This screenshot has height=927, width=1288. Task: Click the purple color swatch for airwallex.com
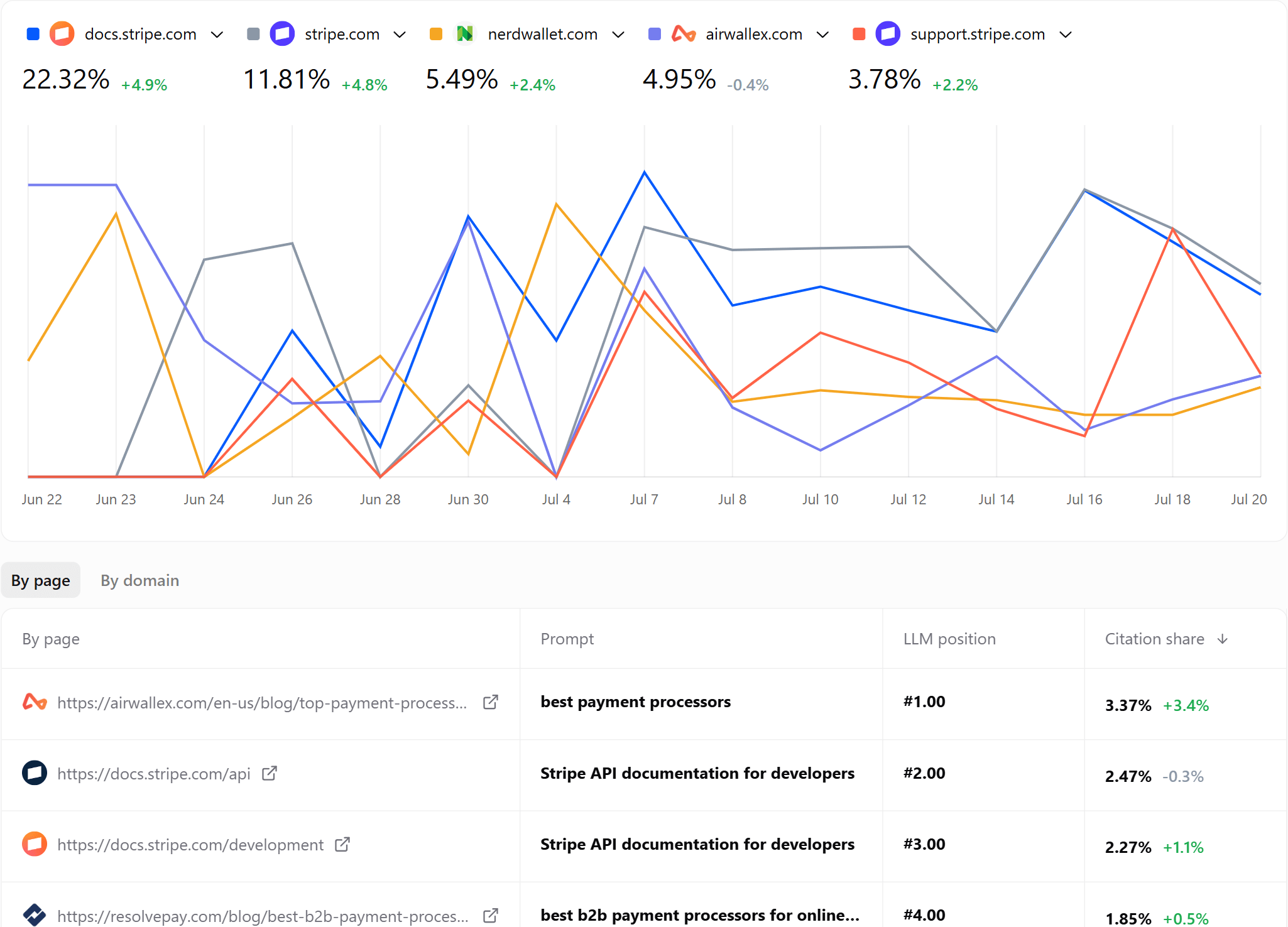pyautogui.click(x=654, y=34)
